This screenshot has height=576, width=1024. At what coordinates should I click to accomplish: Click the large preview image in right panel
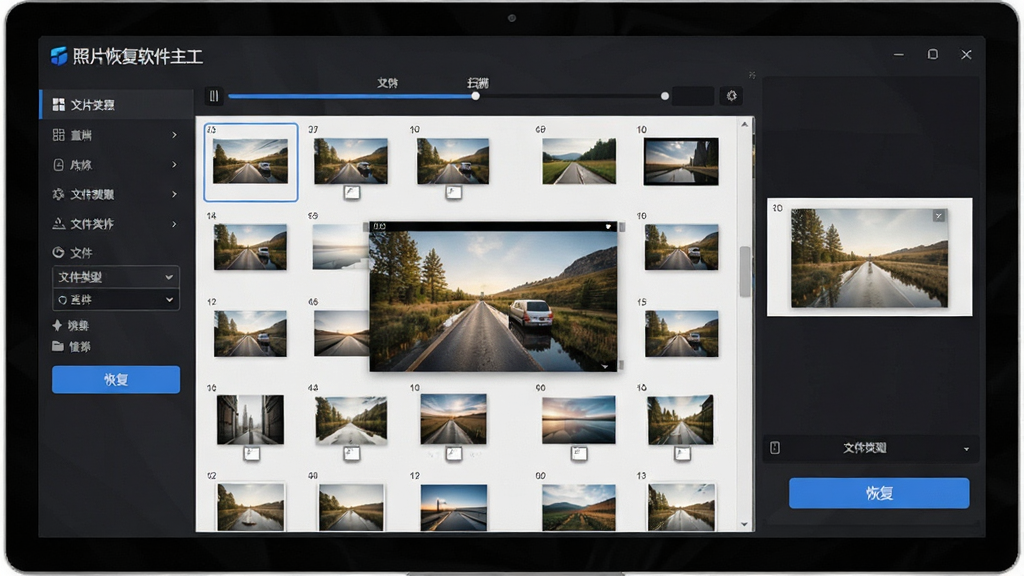pos(869,257)
